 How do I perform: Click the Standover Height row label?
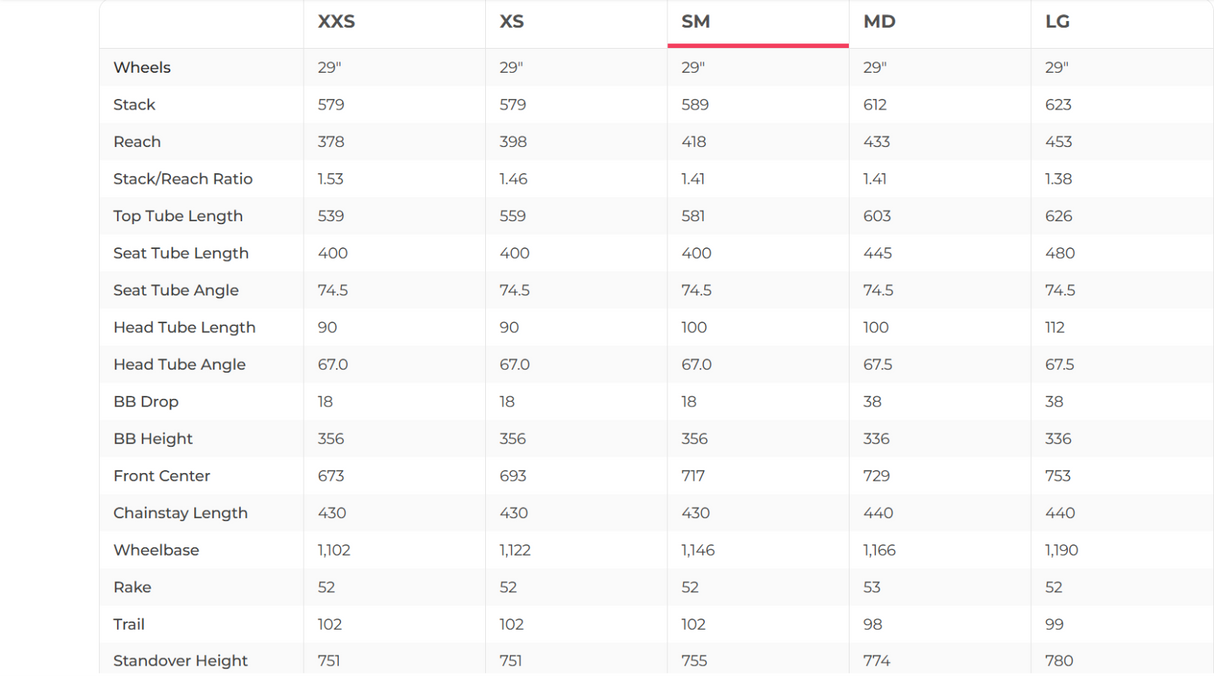click(x=180, y=661)
